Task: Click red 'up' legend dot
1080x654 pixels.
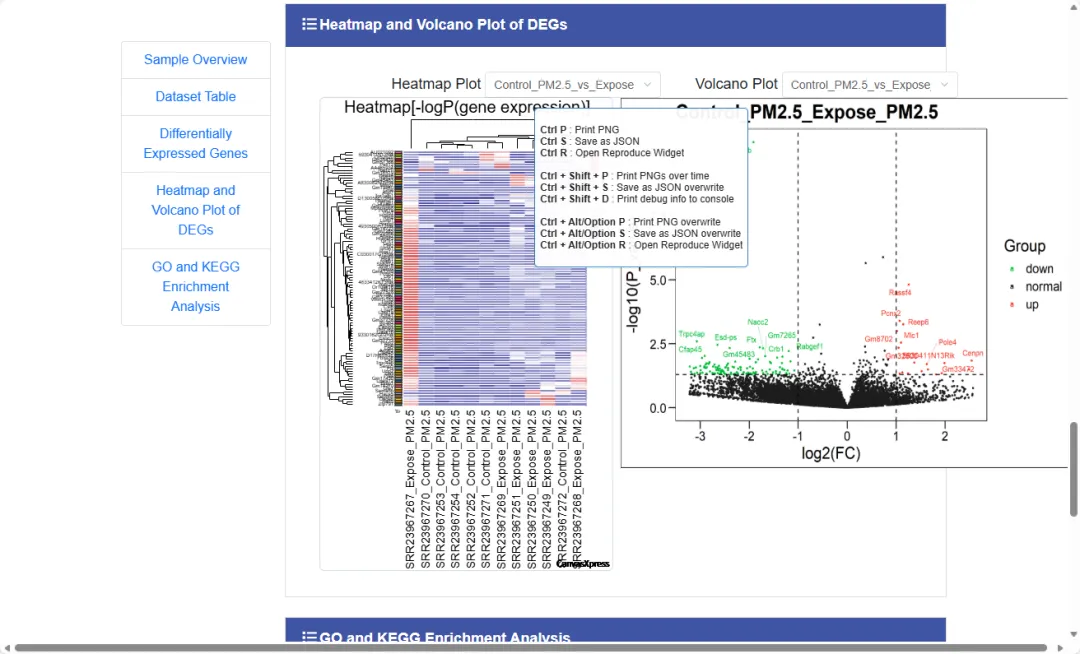Action: [x=1012, y=305]
